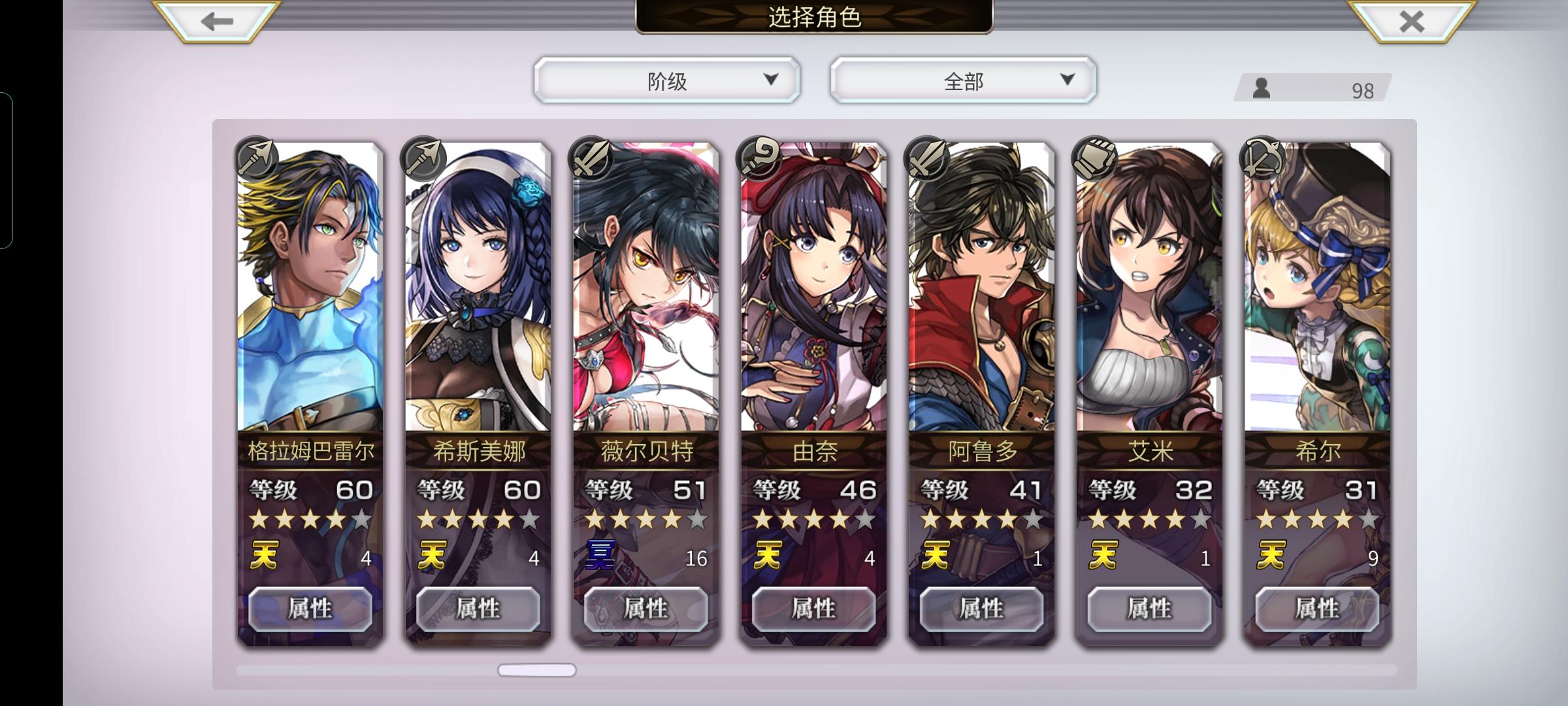Select the 艾米 character portrait
This screenshot has height=706, width=1568.
pos(1150,288)
